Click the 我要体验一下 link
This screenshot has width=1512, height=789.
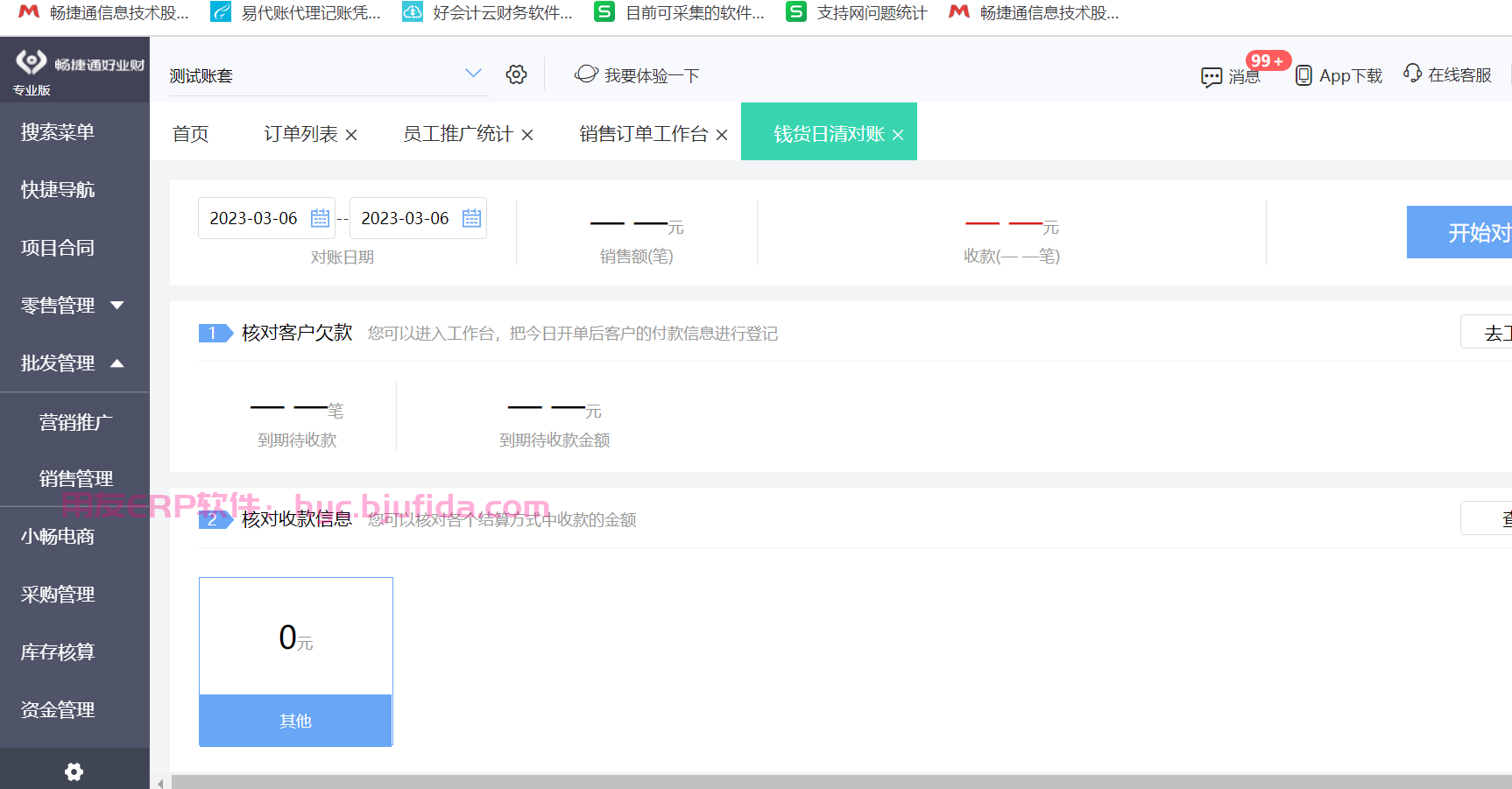point(652,76)
